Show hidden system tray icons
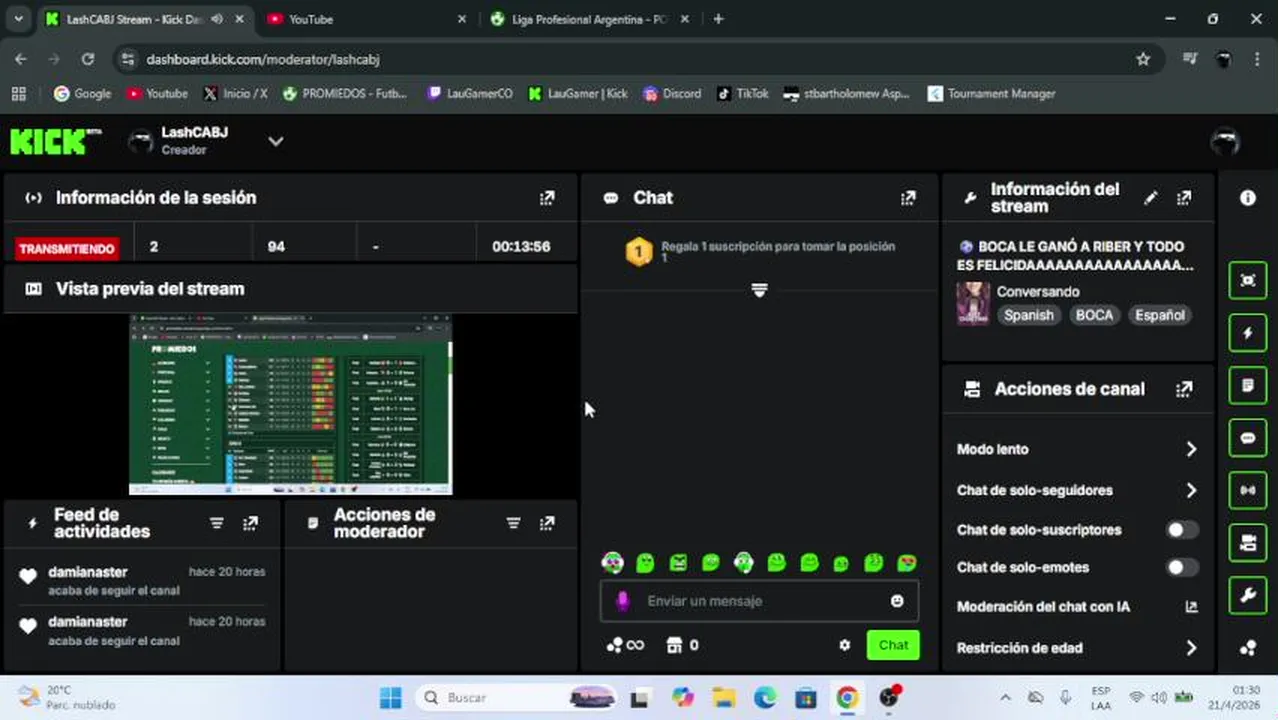1278x720 pixels. (1005, 697)
